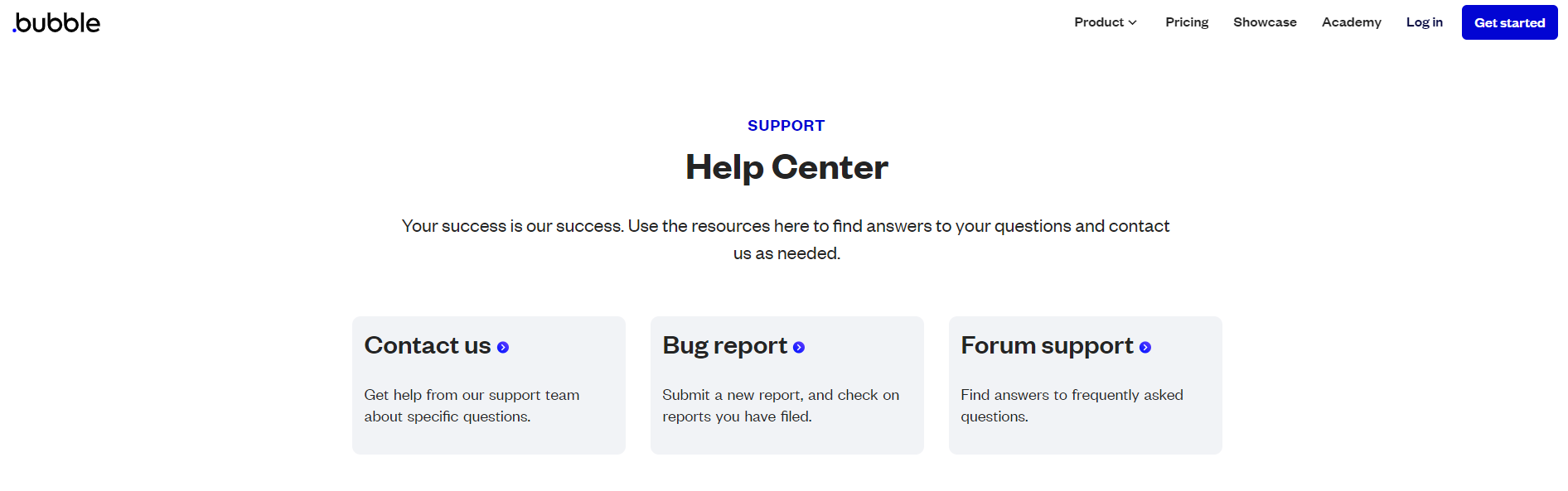The image size is (1568, 491).
Task: Click the arrow icon beside Contact us
Action: pyautogui.click(x=503, y=348)
